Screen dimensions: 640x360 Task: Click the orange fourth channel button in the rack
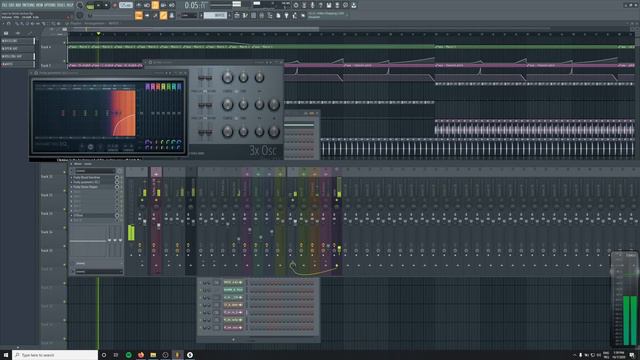233,305
